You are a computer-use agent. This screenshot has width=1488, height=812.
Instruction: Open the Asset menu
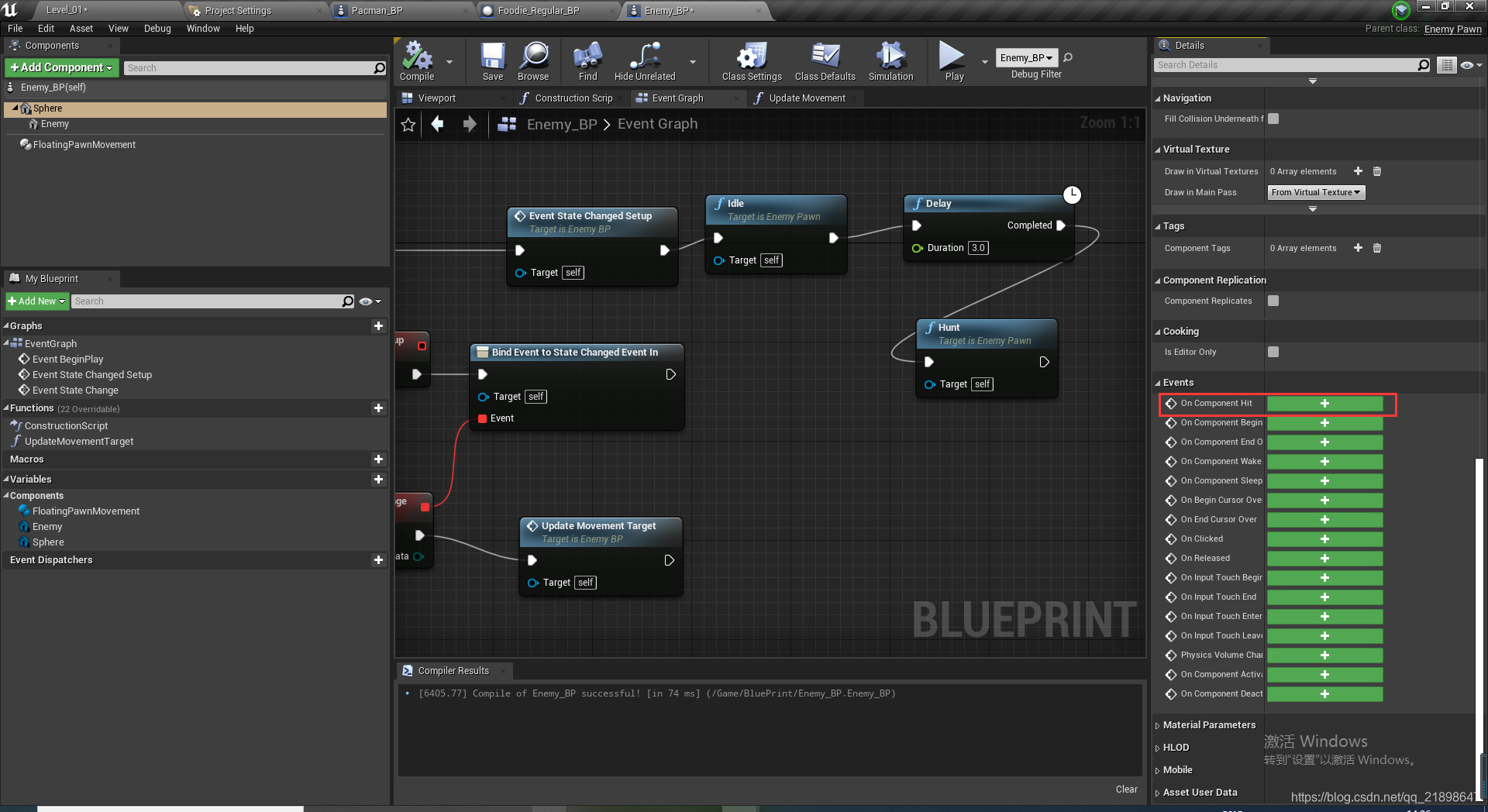tap(81, 29)
